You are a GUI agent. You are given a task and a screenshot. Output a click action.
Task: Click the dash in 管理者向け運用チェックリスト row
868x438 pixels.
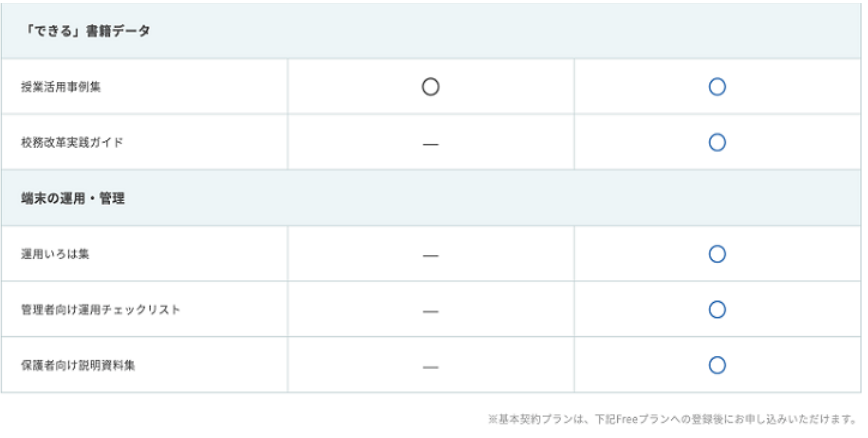coord(431,311)
